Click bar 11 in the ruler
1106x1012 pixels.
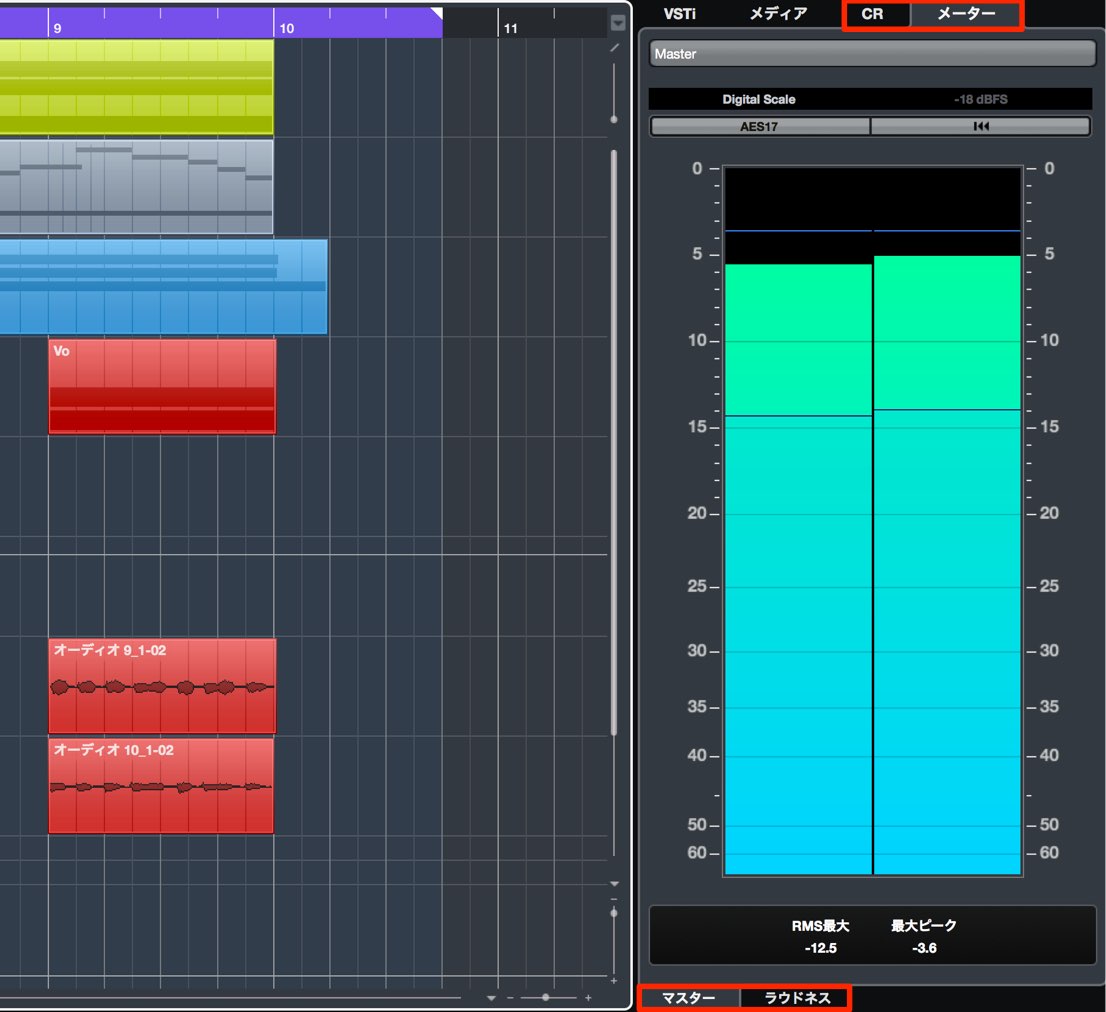(511, 28)
